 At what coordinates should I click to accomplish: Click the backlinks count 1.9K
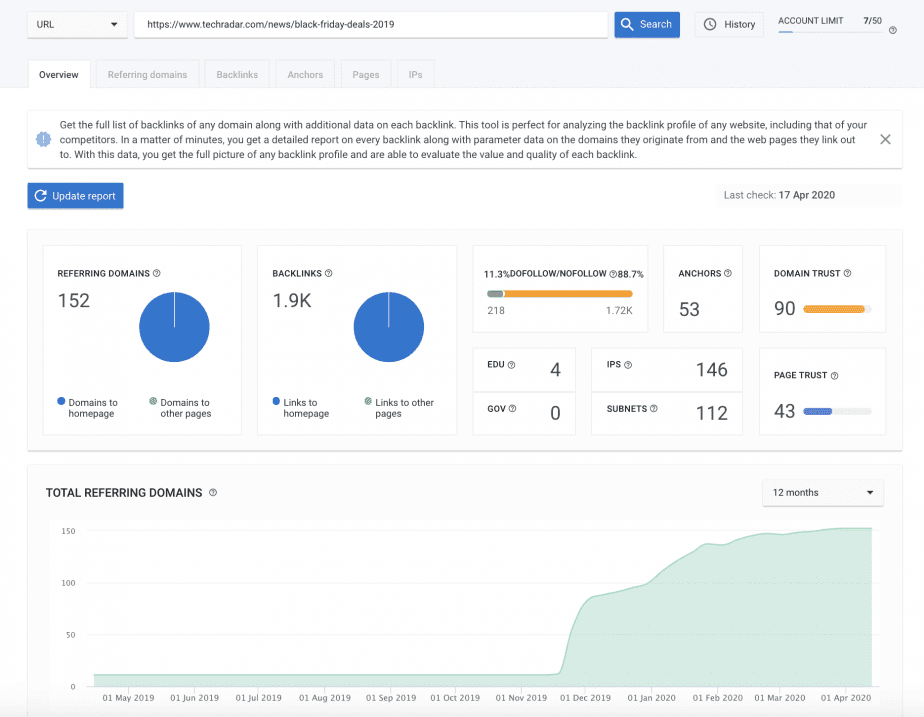pyautogui.click(x=292, y=301)
